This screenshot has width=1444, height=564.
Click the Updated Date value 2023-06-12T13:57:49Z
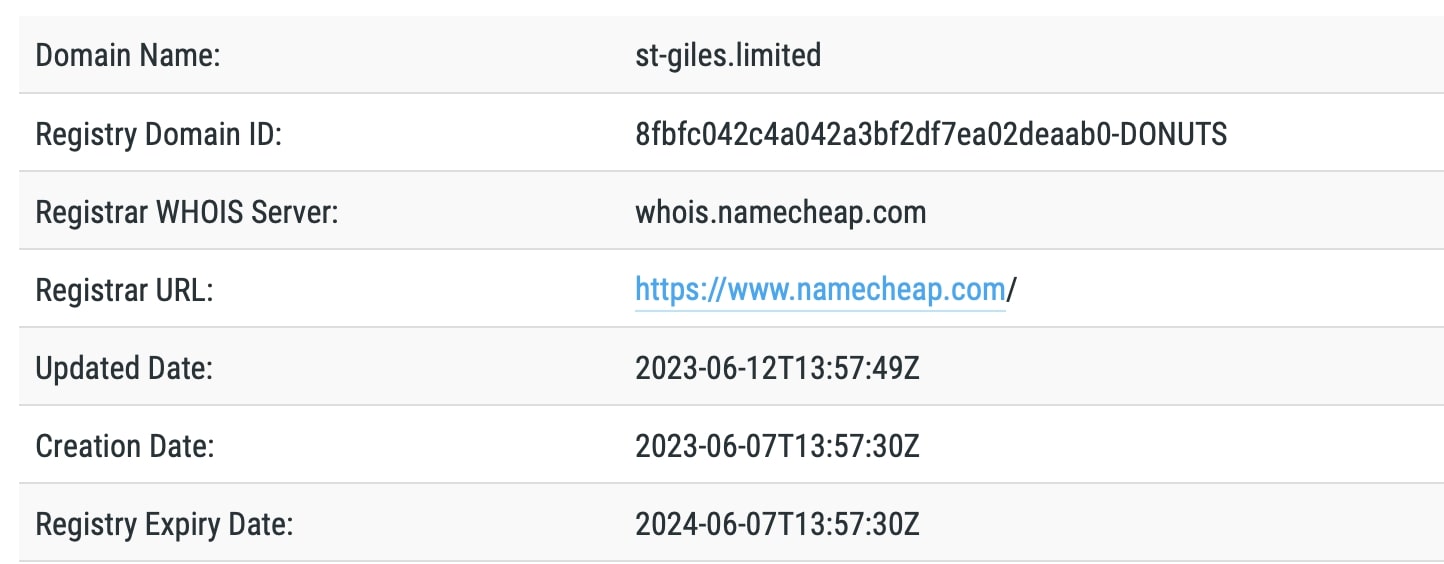pos(777,368)
